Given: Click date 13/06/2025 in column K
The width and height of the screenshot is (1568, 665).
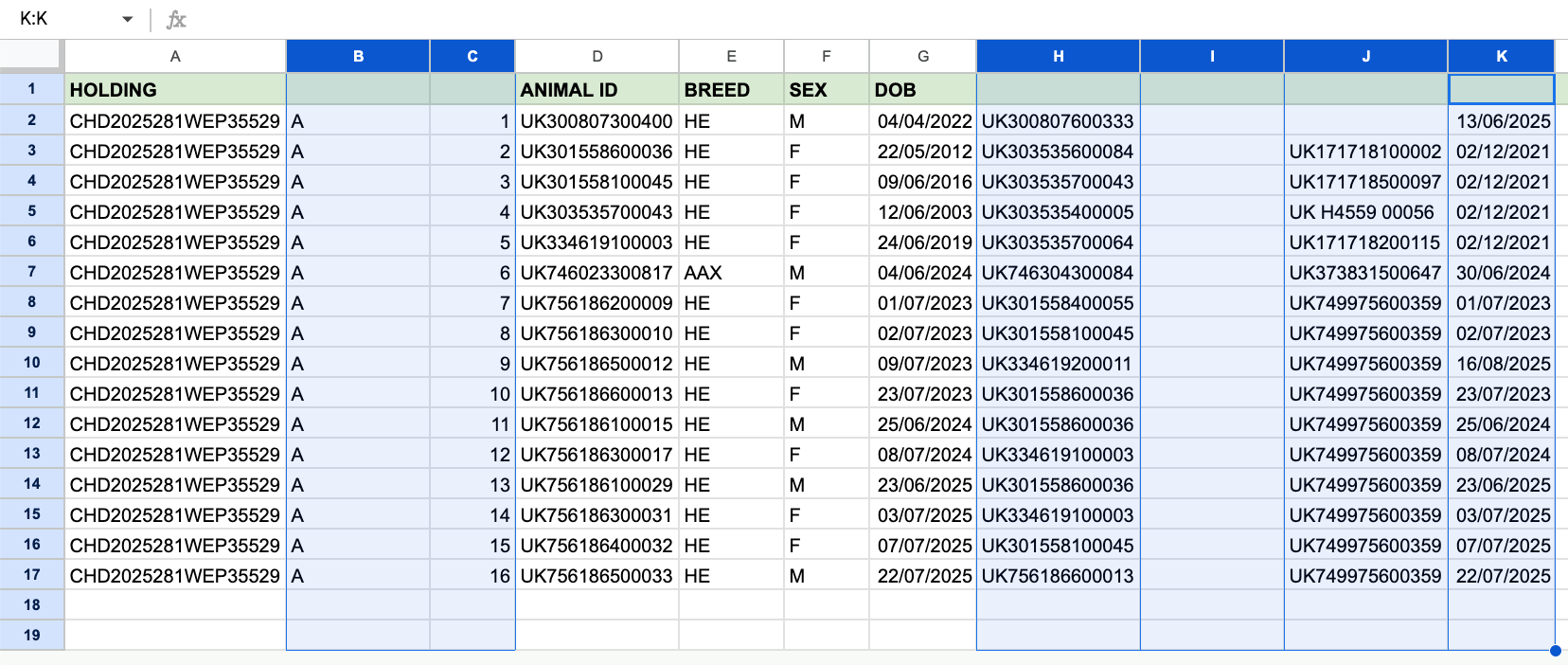Looking at the screenshot, I should [1502, 120].
